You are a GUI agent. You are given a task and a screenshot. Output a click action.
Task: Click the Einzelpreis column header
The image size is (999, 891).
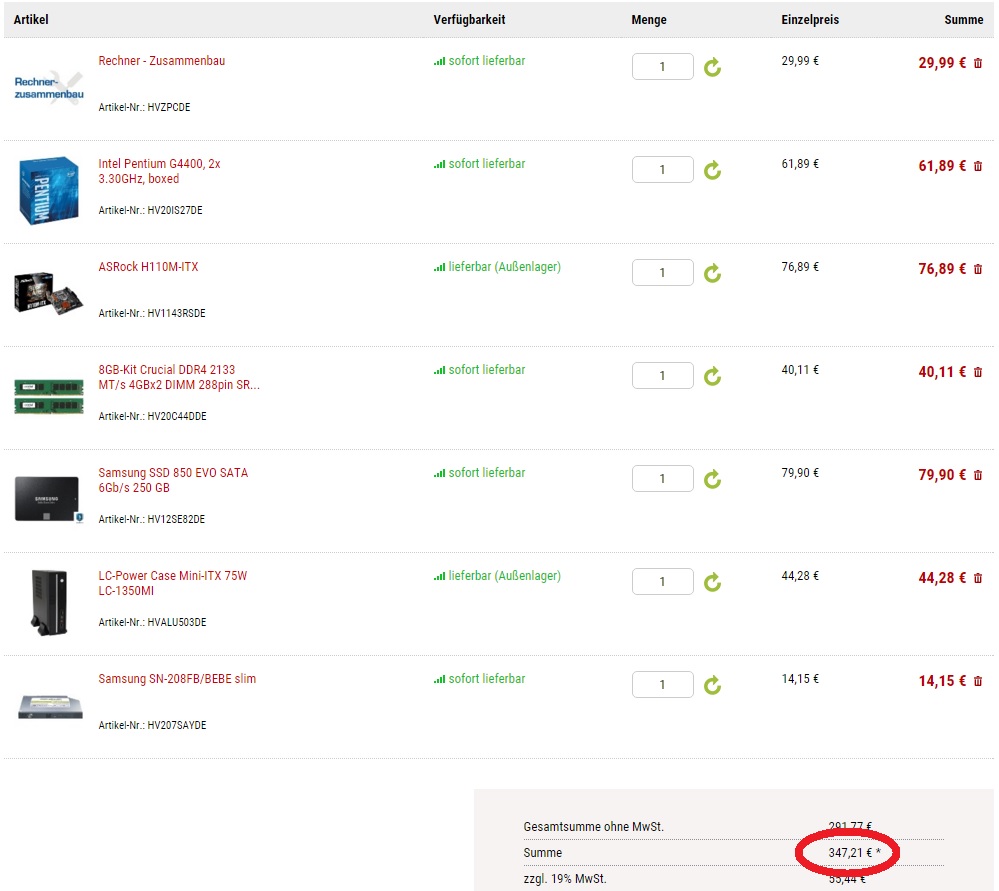point(810,20)
